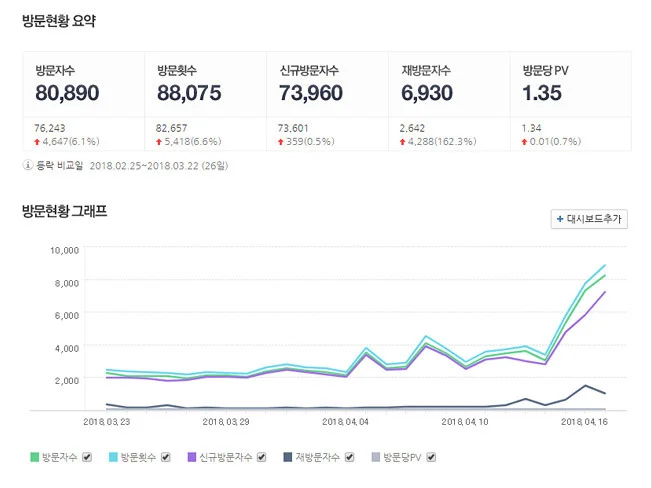
Task: Click the 방문현황 그래프 section heading
Action: pyautogui.click(x=64, y=212)
